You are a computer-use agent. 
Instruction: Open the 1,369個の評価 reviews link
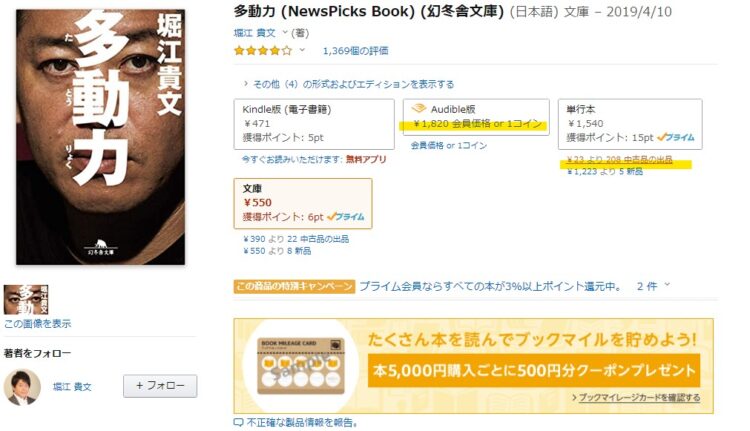click(x=355, y=51)
